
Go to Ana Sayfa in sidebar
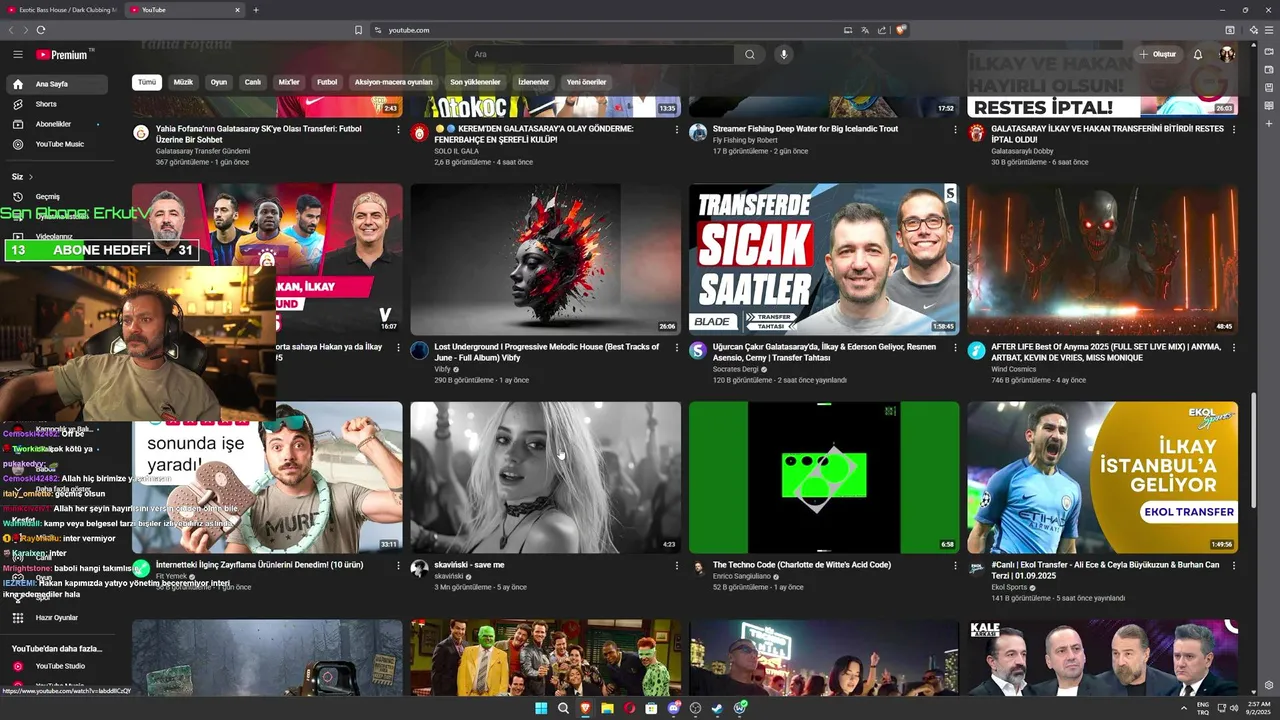(57, 84)
